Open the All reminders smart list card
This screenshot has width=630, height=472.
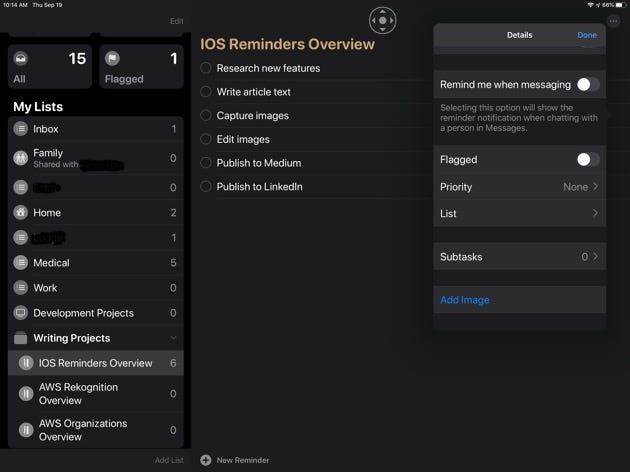coord(50,67)
